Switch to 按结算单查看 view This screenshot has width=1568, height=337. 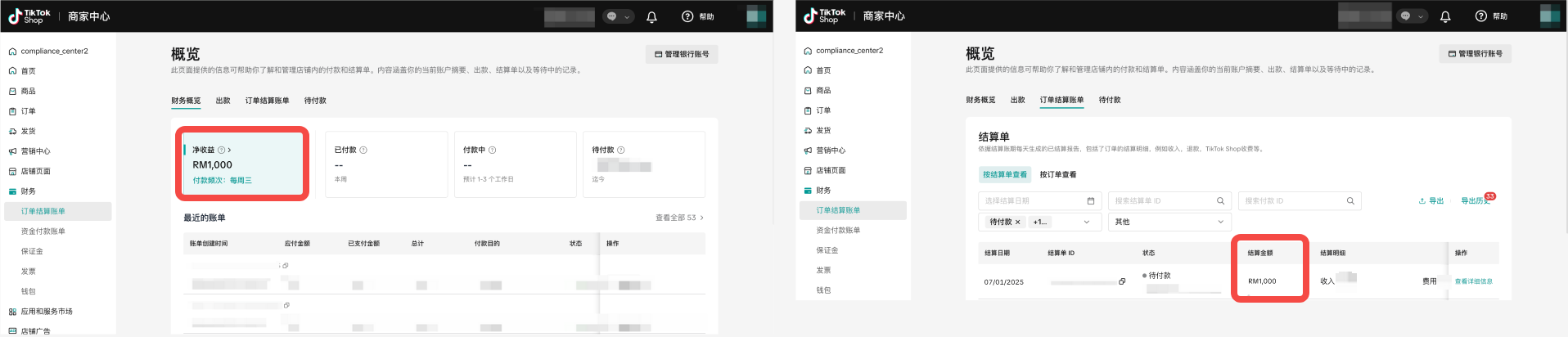(1004, 174)
